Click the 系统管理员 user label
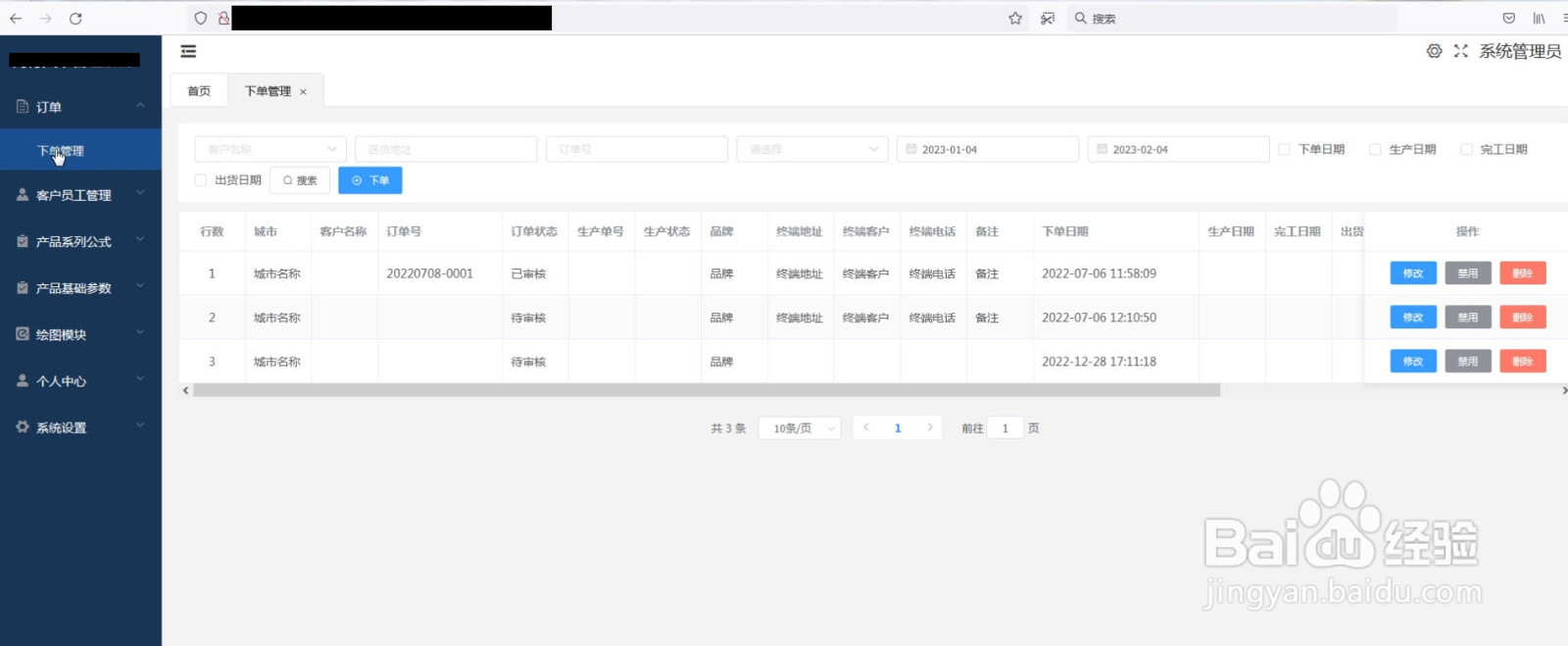 click(x=1520, y=51)
